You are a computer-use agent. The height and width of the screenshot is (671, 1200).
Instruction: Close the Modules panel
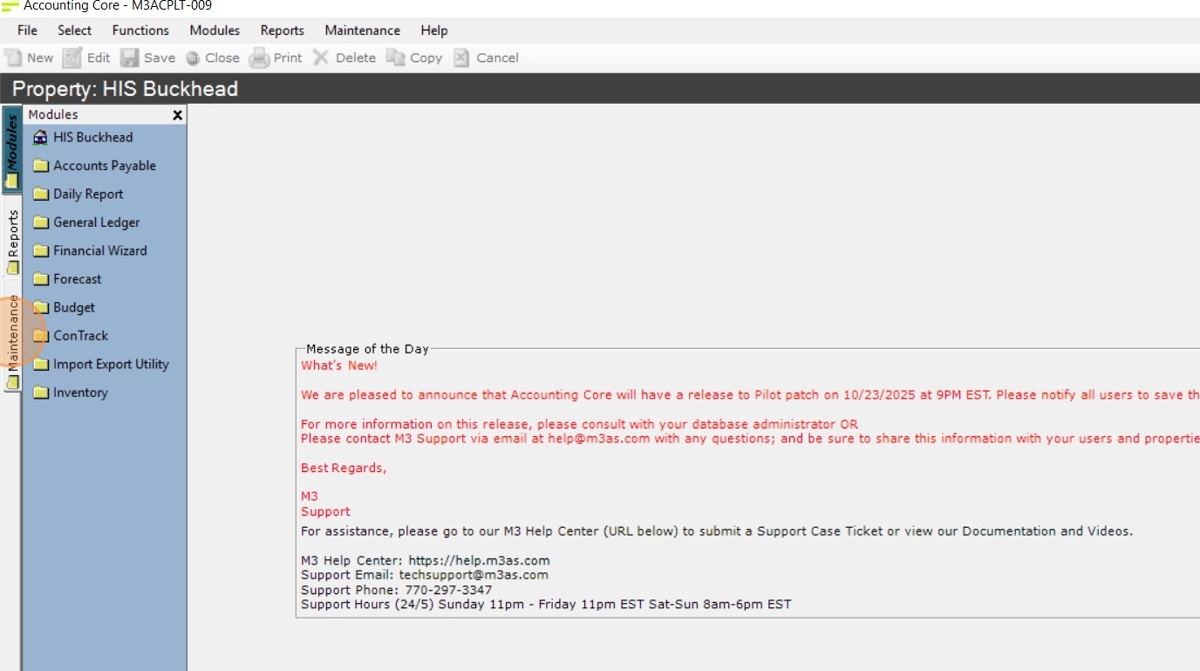[x=178, y=115]
